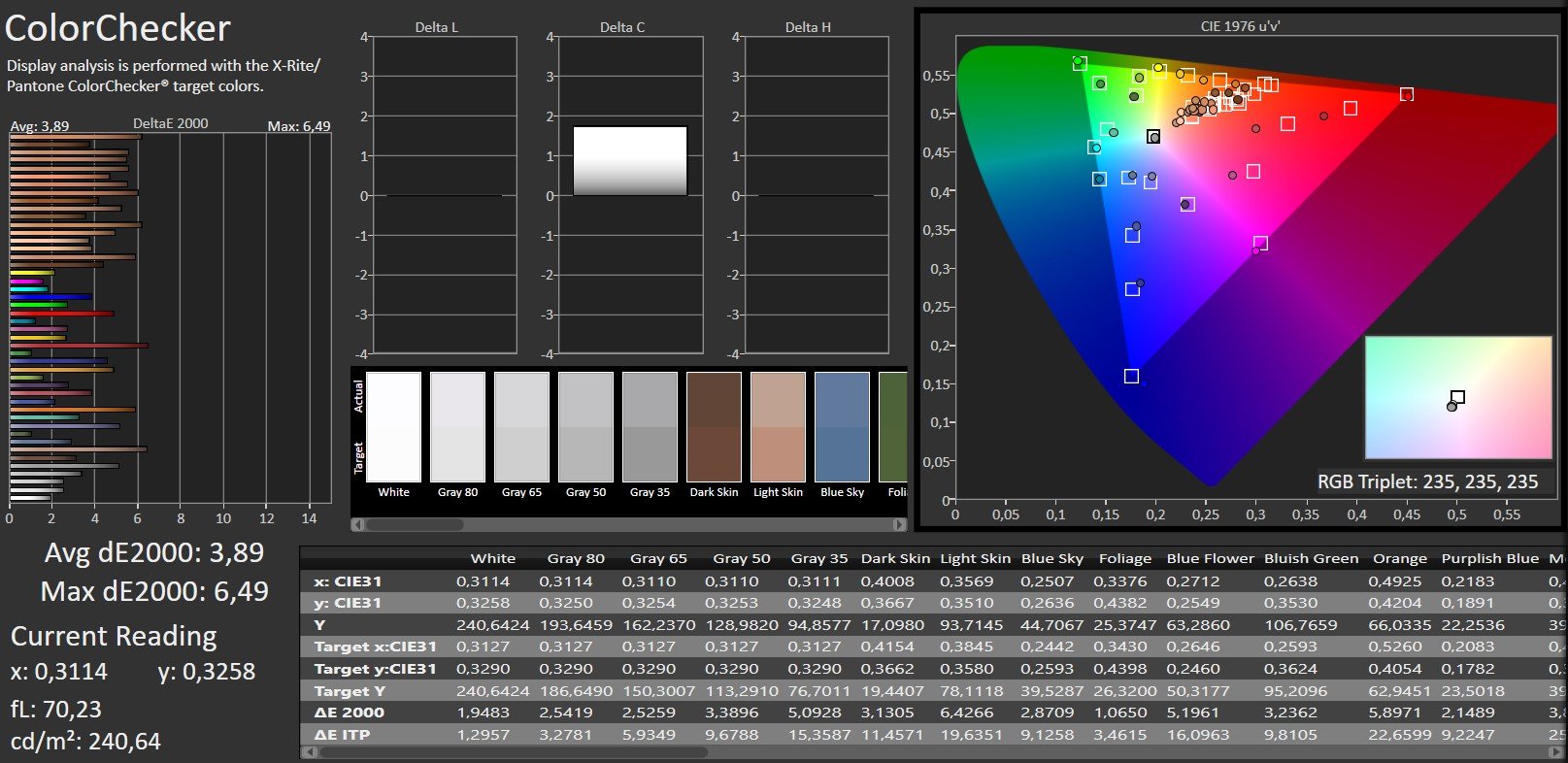This screenshot has width=1568, height=763.
Task: Click the 'y: CIE31' row label
Action: [348, 603]
